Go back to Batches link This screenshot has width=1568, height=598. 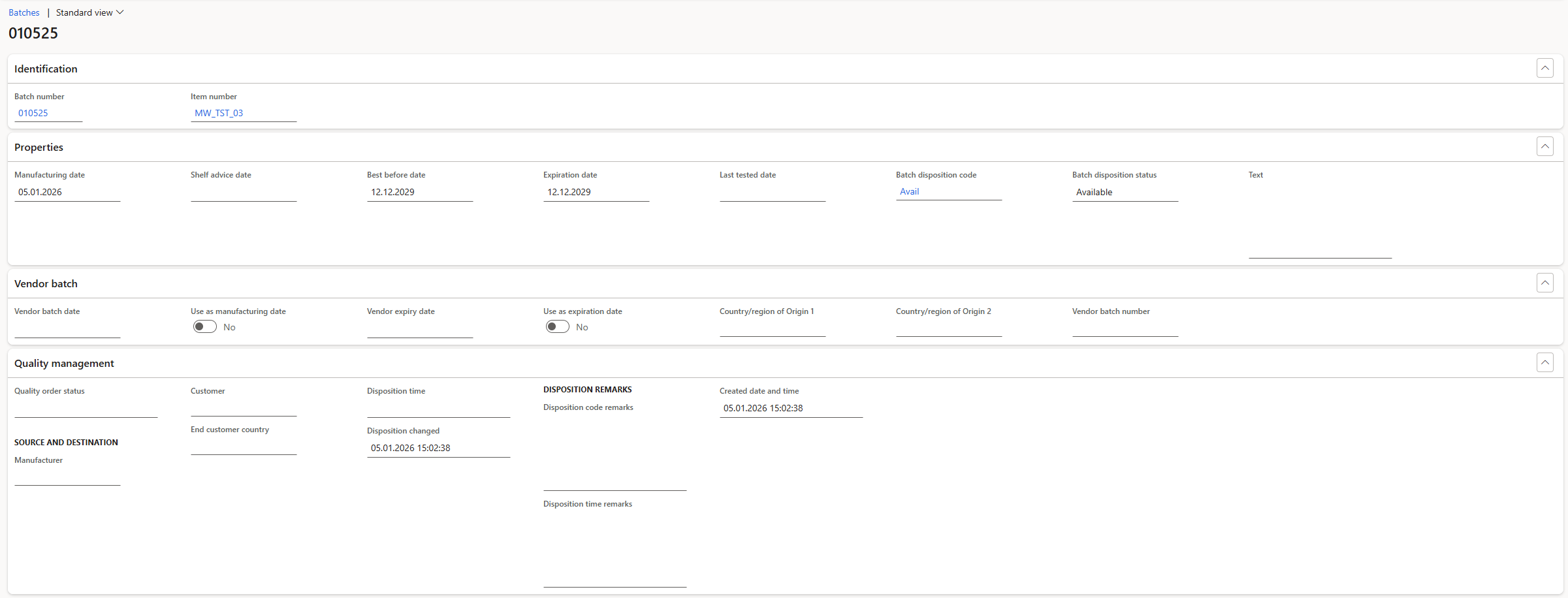coord(24,12)
